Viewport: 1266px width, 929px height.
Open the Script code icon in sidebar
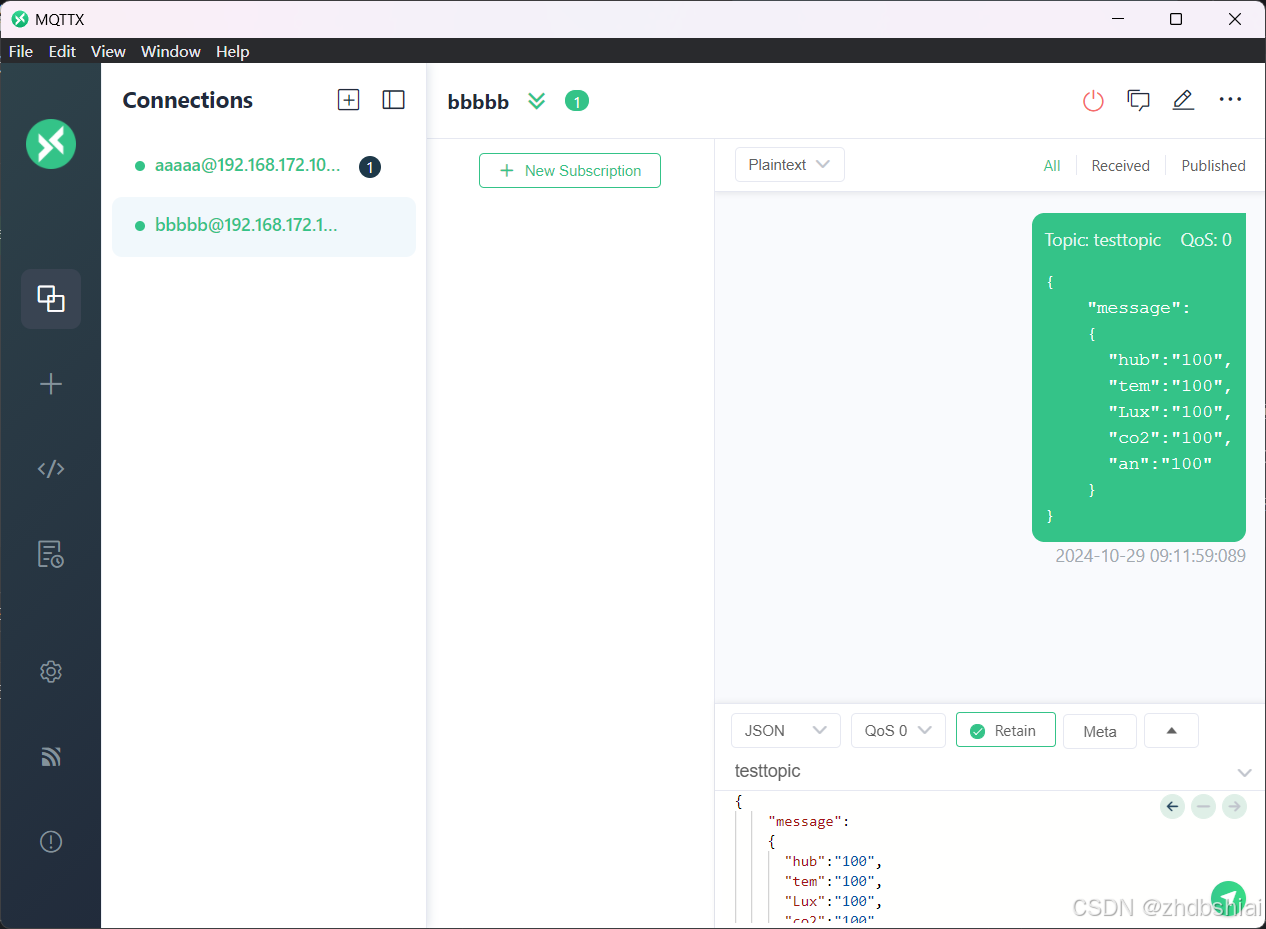tap(51, 469)
